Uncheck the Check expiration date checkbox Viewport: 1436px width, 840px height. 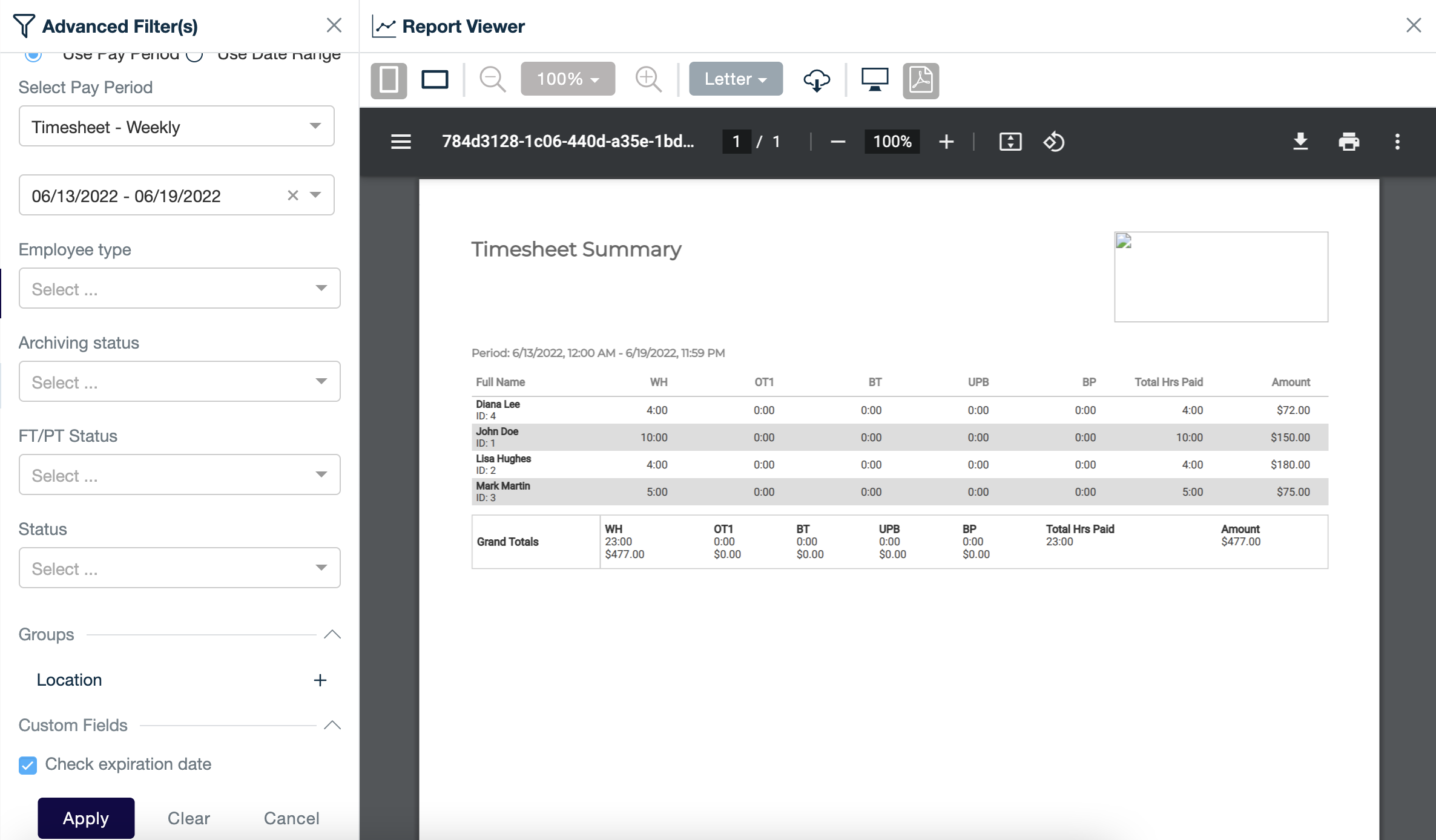pos(27,766)
